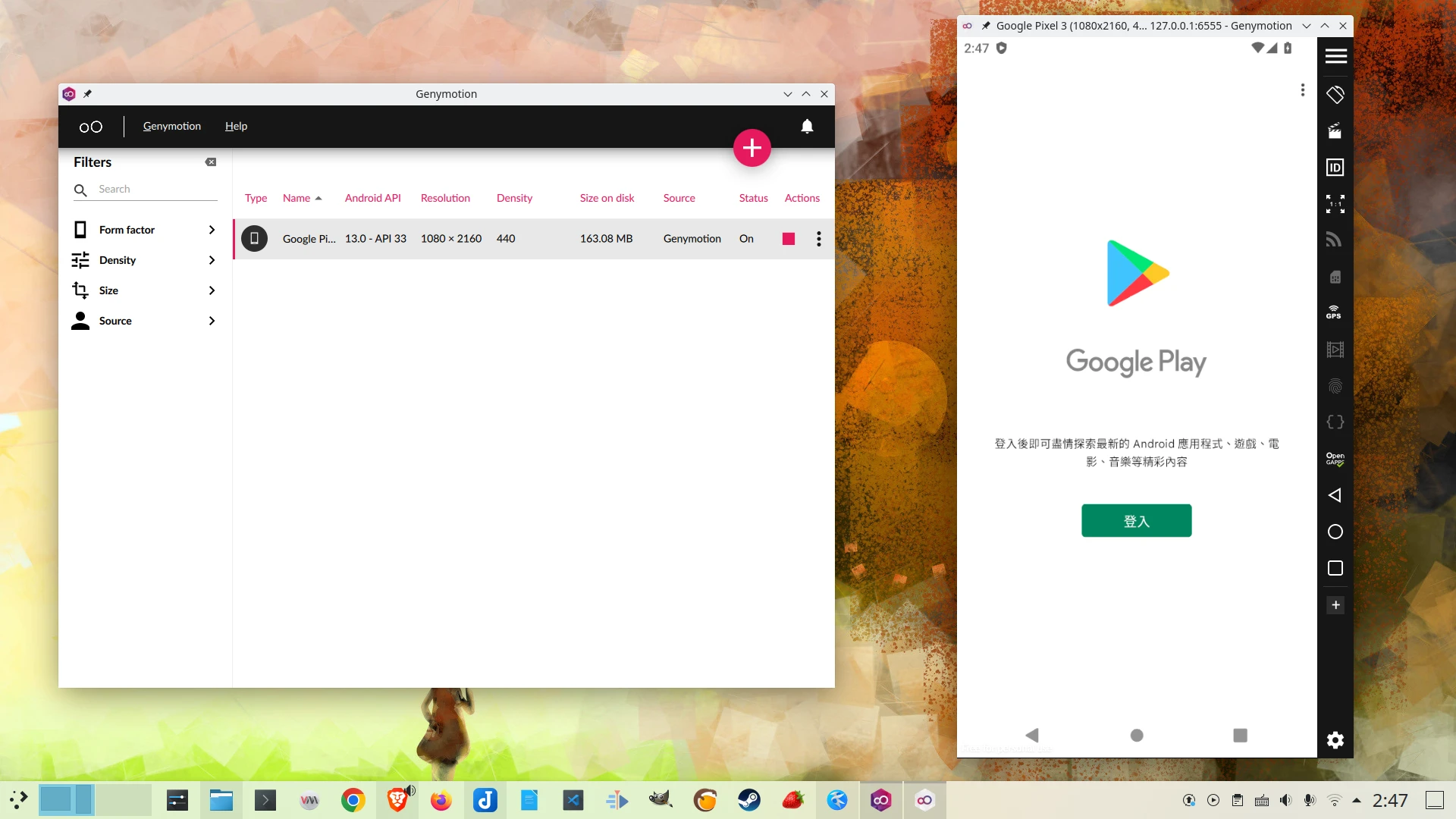Stop the Google Pixel device with red square

[x=789, y=239]
